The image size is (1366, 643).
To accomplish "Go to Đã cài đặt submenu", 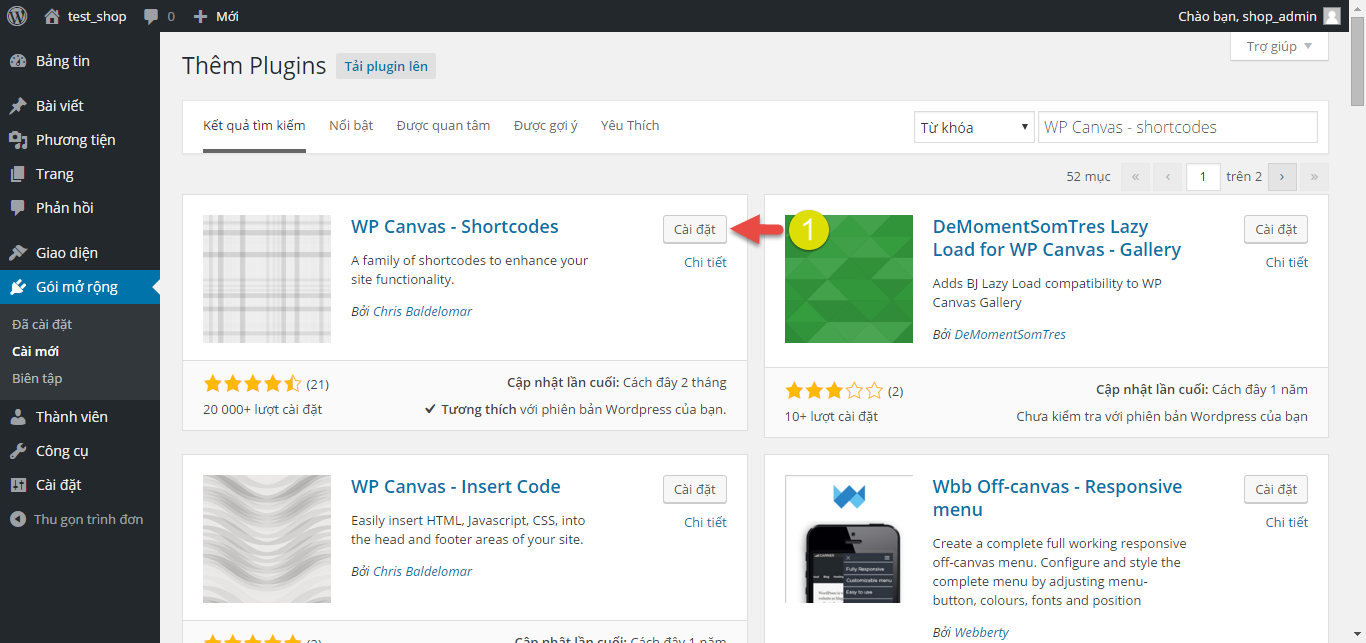I will coord(42,324).
